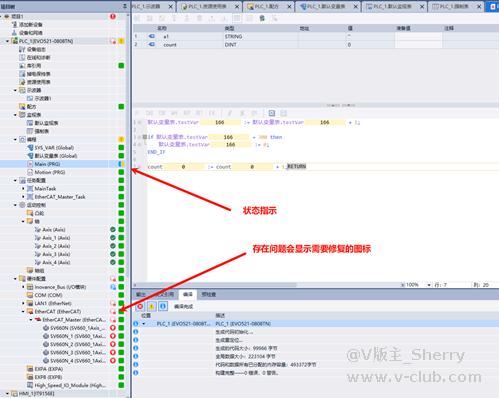Viewport: 499px width, 398px height.
Task: Click the red repair icon beside SV660N_1
Action: 113,336
